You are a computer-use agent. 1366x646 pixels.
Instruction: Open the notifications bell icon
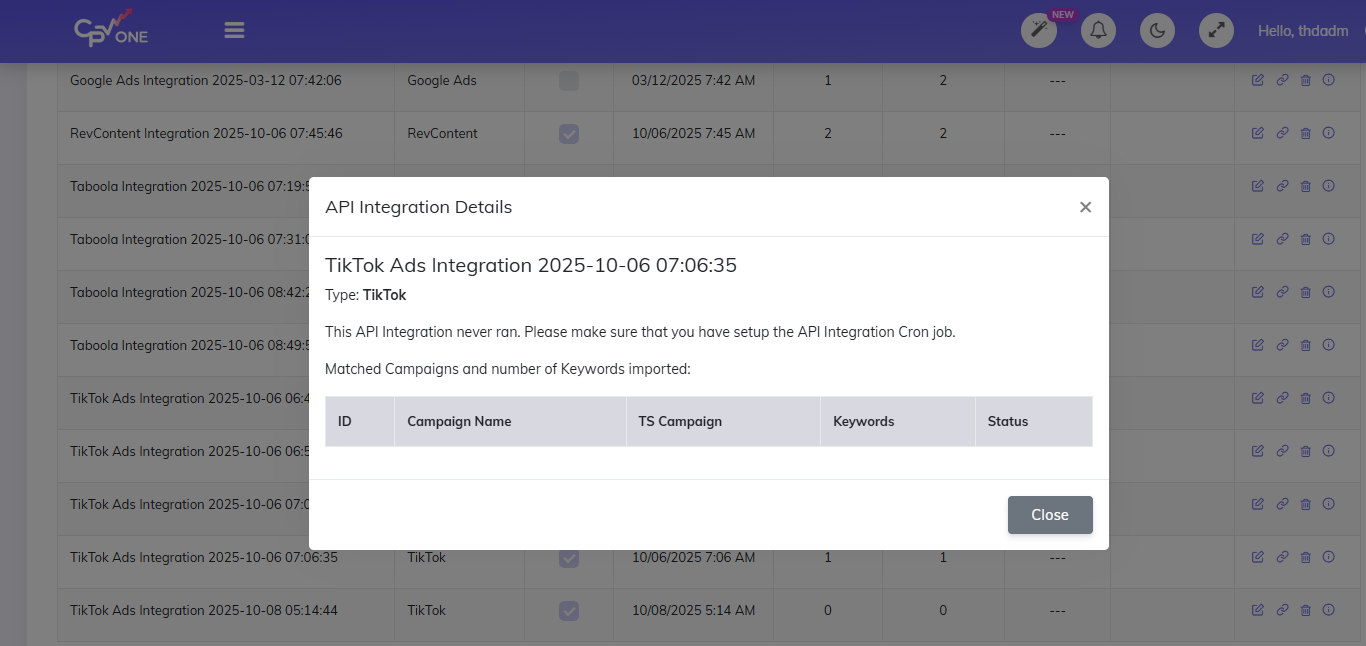pyautogui.click(x=1098, y=30)
